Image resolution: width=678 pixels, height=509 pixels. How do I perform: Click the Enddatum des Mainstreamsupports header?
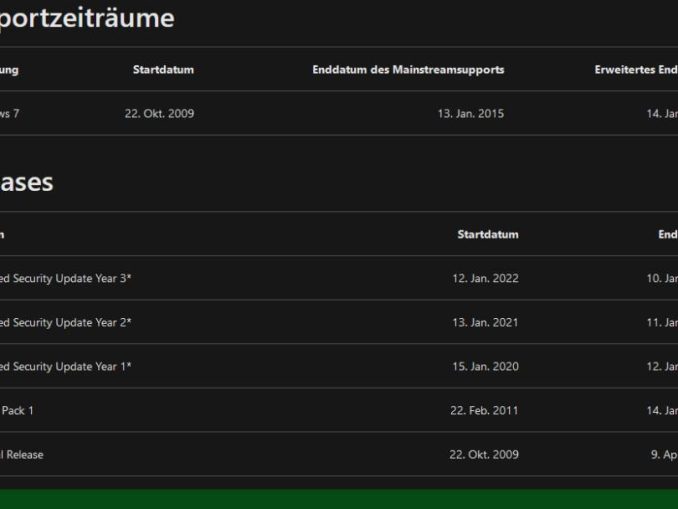tap(408, 70)
